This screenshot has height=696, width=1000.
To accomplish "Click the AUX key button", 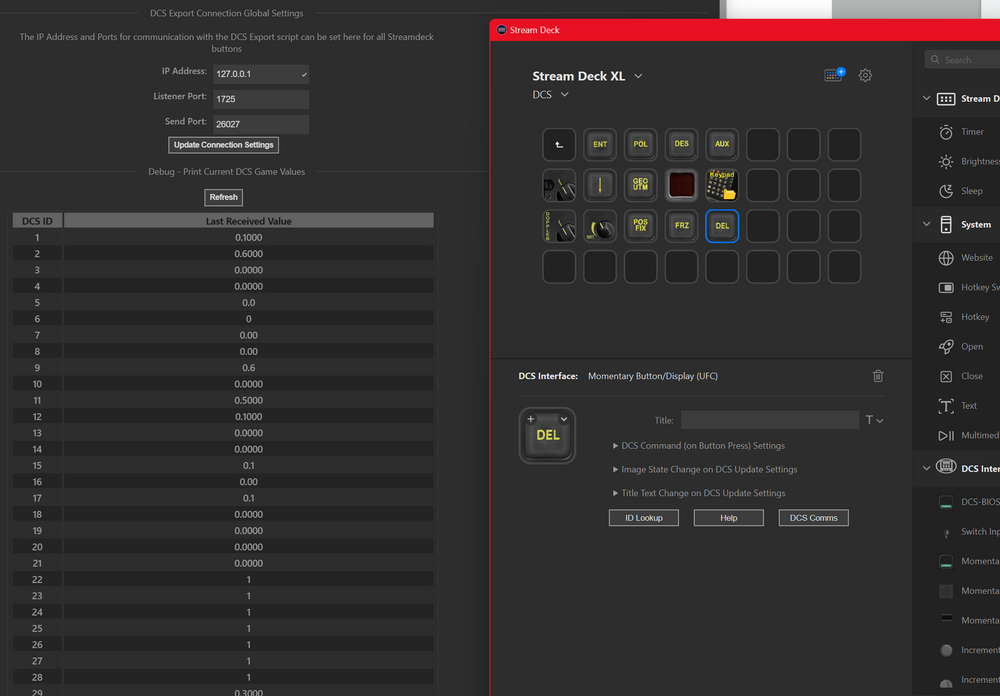I will [722, 144].
